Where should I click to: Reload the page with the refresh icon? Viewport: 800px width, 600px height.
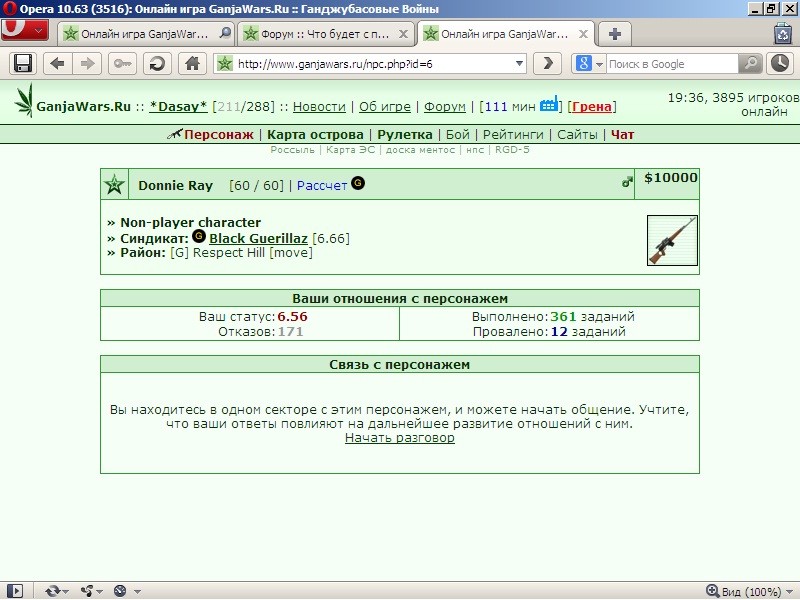click(157, 64)
